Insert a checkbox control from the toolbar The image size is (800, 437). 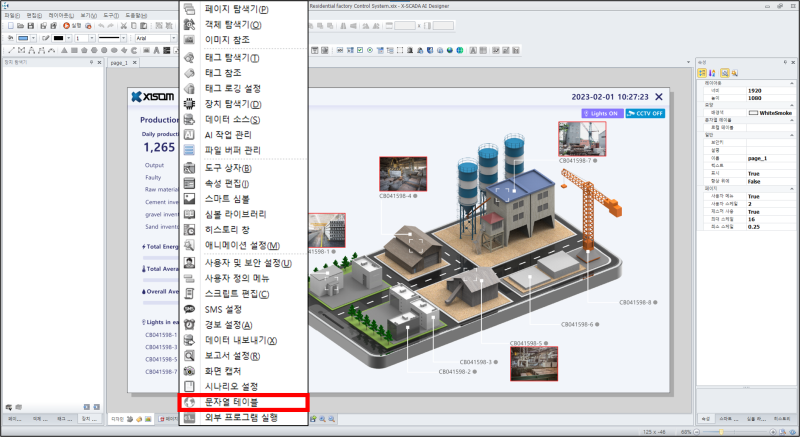tap(360, 50)
